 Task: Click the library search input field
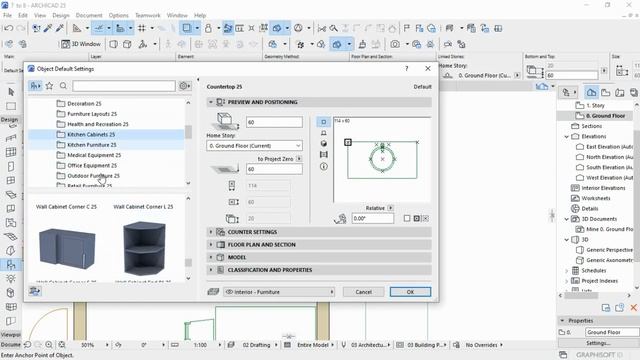[x=124, y=86]
